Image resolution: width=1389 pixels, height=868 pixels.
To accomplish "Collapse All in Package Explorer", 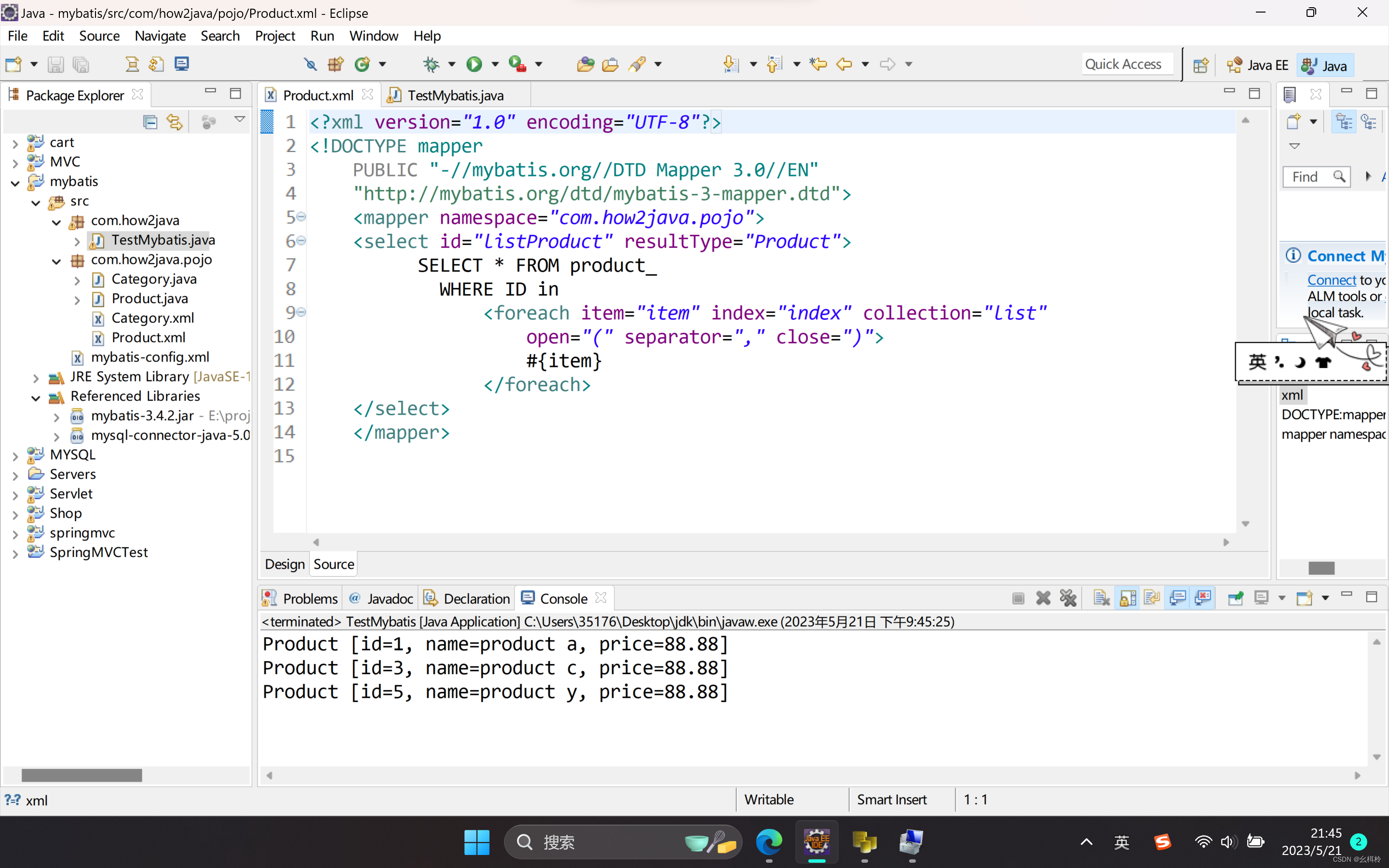I will pyautogui.click(x=150, y=122).
